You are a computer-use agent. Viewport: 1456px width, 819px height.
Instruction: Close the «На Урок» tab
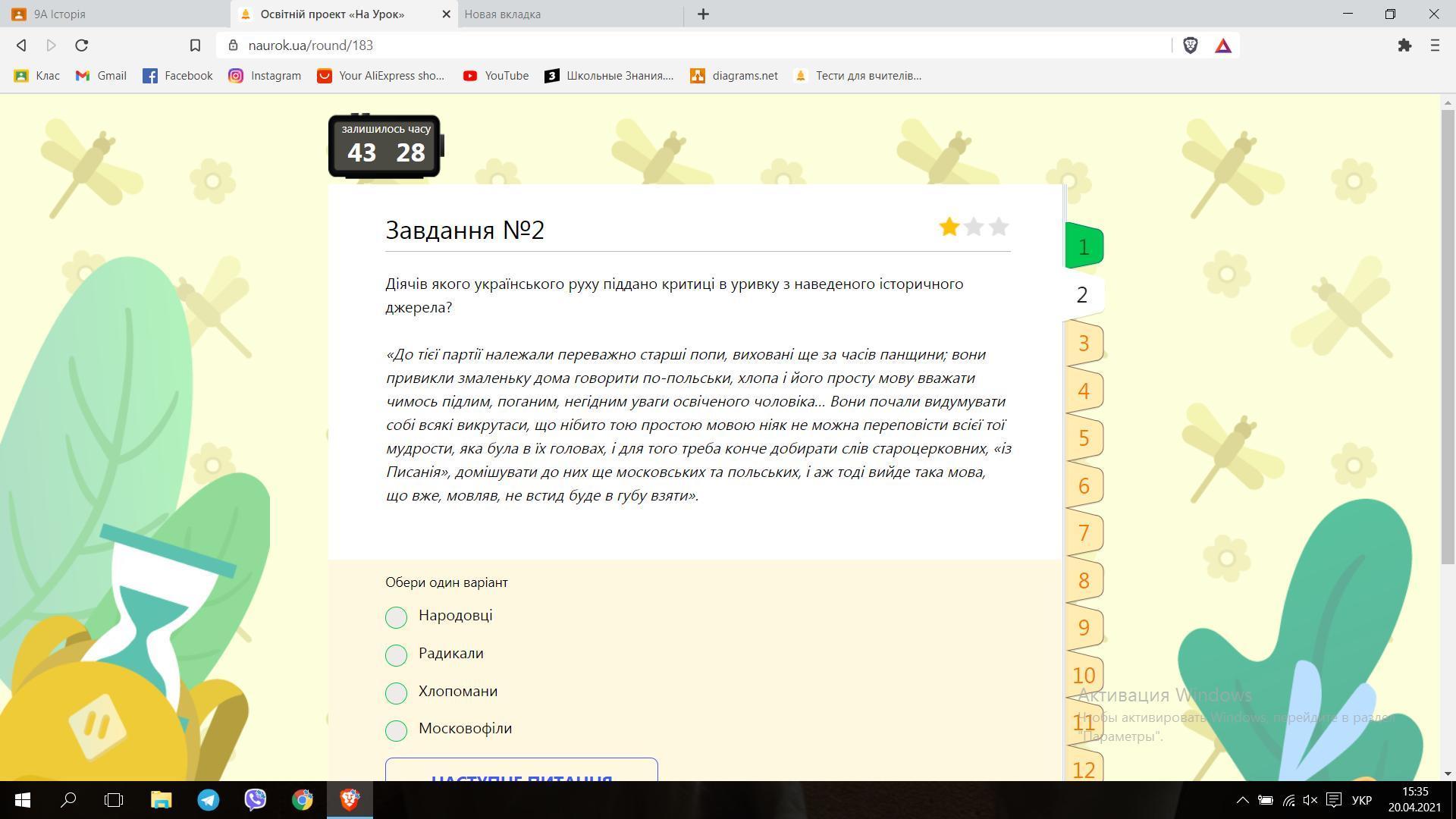(446, 14)
